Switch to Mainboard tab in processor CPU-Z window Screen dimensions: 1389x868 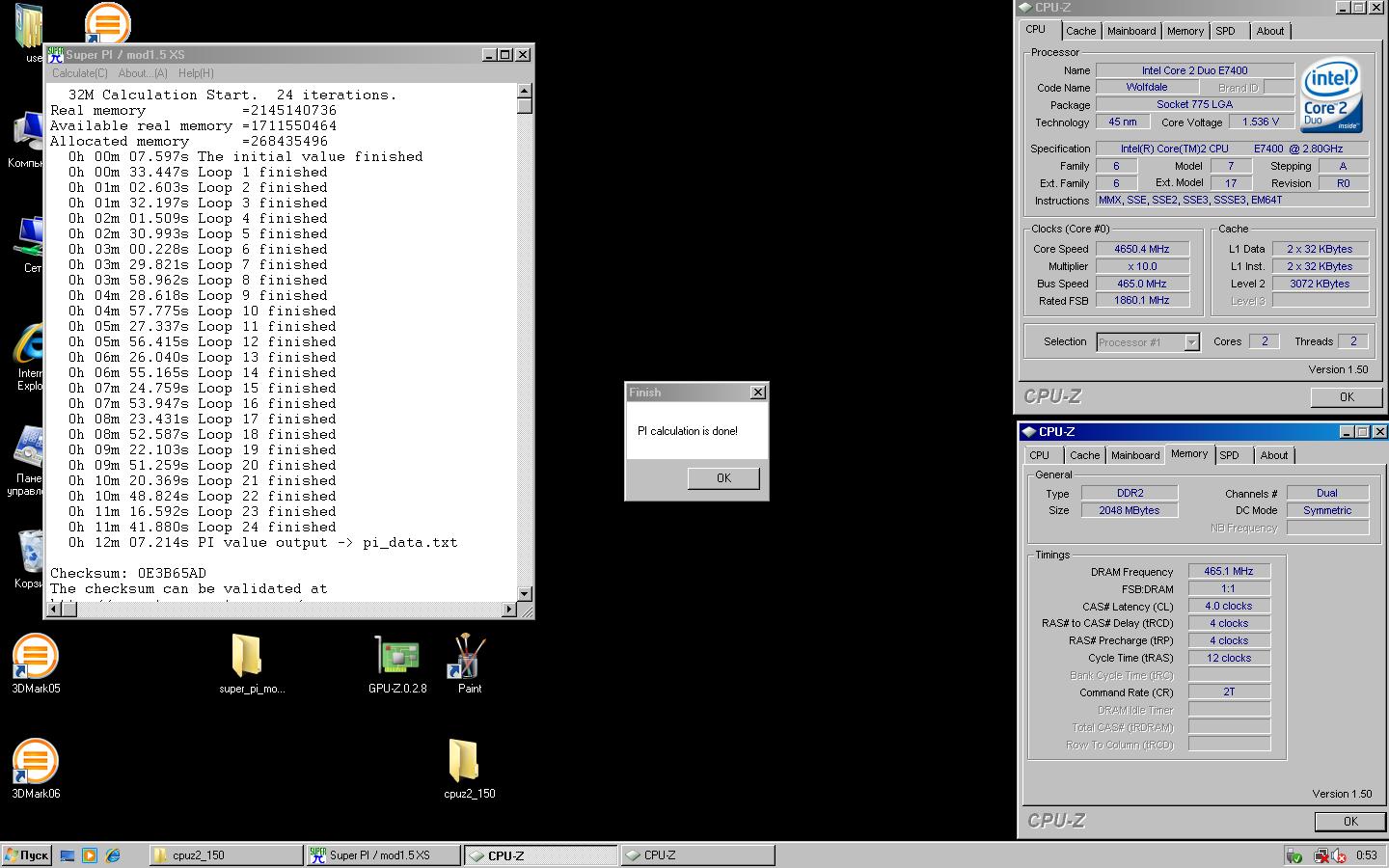point(1131,31)
